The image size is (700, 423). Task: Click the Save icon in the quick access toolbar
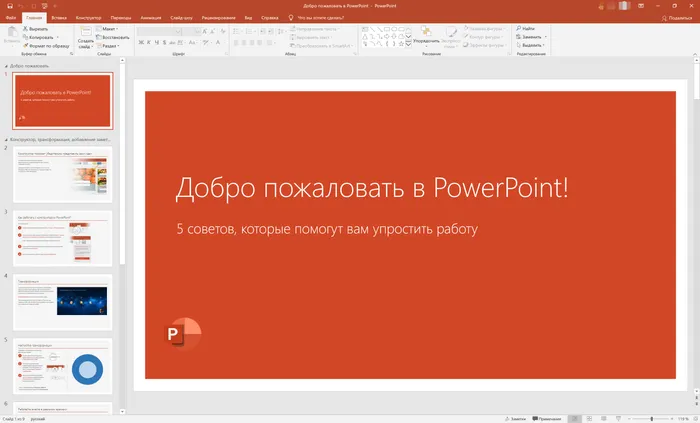(10, 6)
